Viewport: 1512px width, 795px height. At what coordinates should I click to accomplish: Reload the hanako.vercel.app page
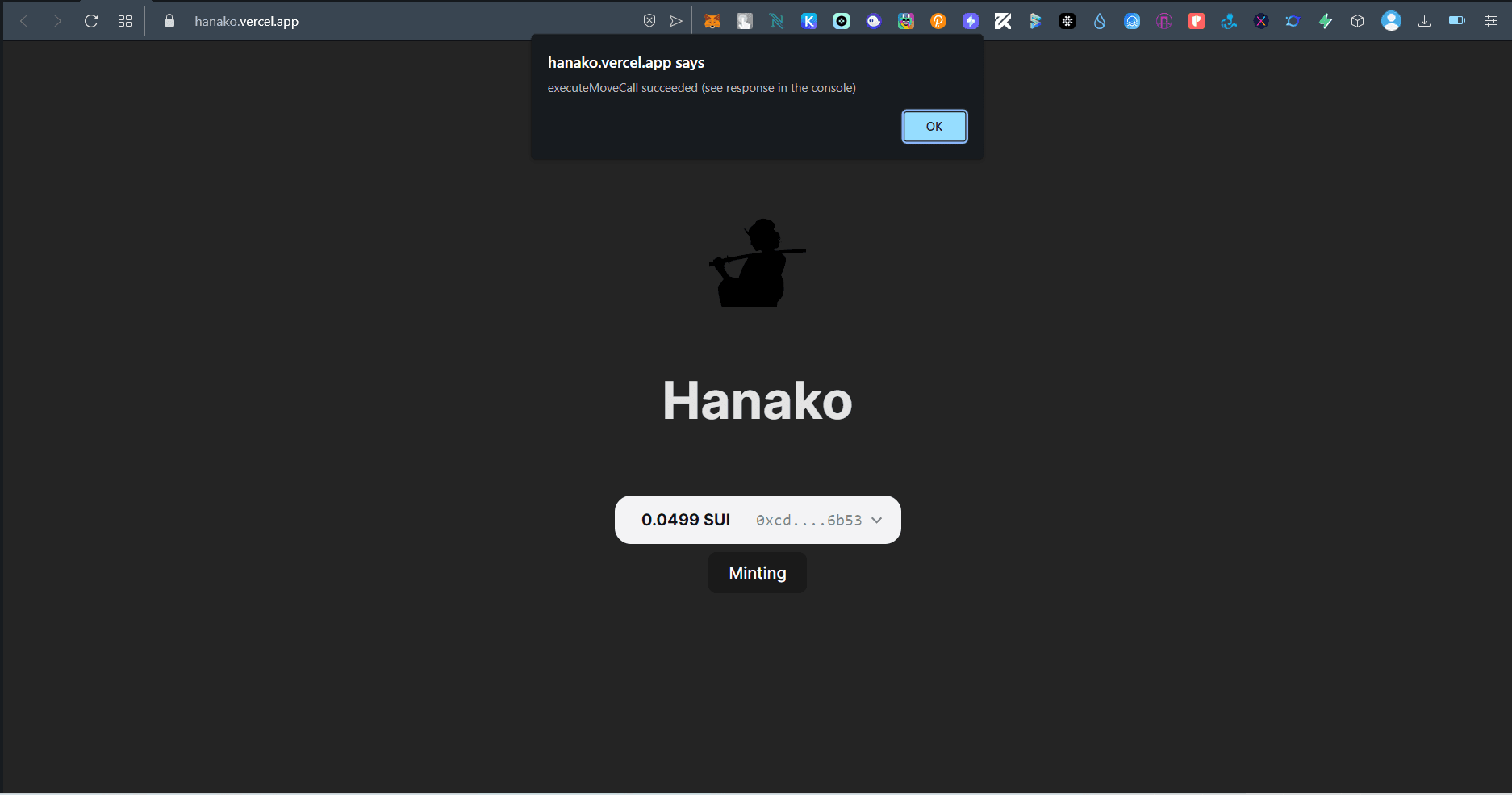coord(91,22)
